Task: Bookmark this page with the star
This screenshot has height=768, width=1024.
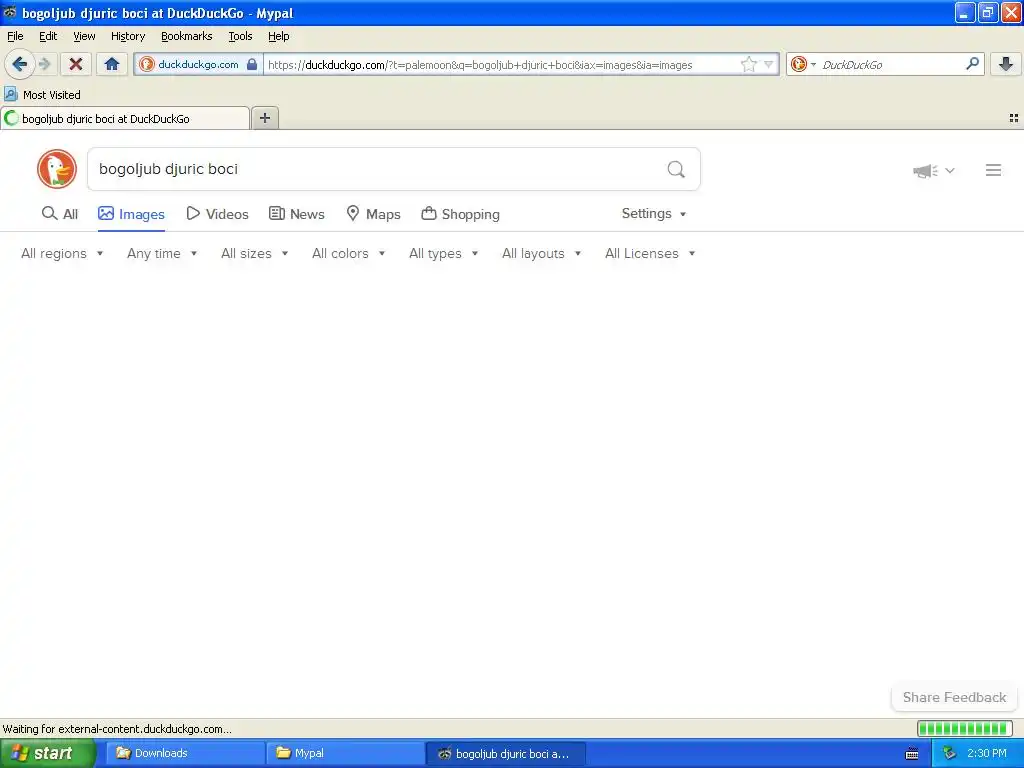Action: (748, 64)
